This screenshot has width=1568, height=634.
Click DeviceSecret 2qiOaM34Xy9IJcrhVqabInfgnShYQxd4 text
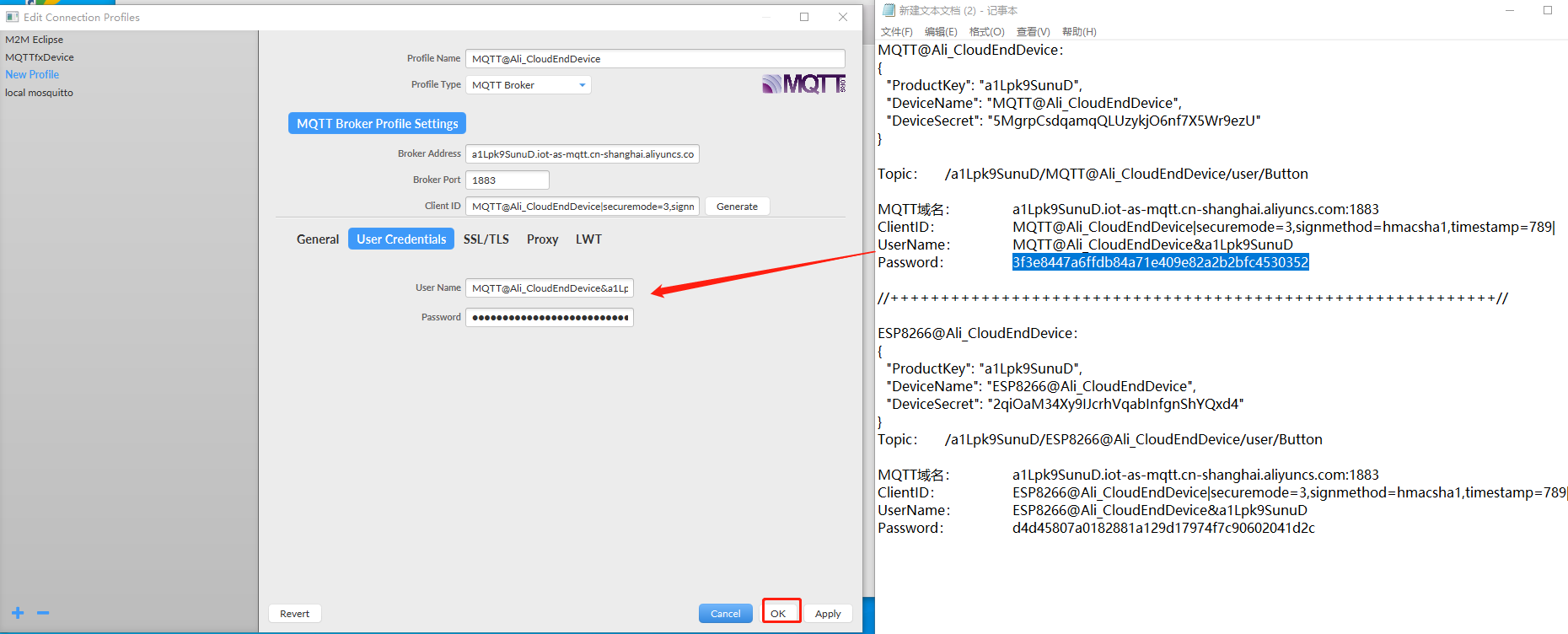coord(1115,404)
